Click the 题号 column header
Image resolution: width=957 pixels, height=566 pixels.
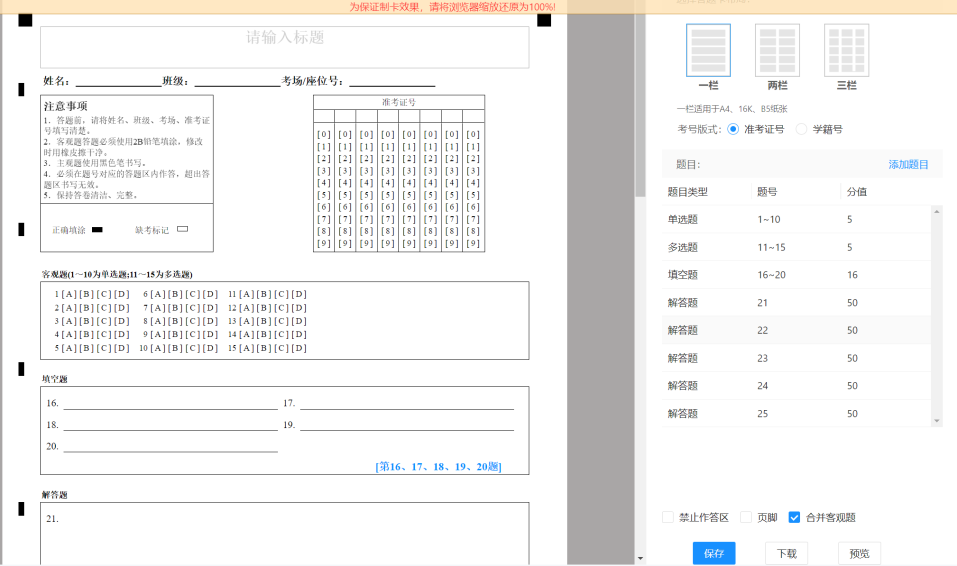[767, 192]
